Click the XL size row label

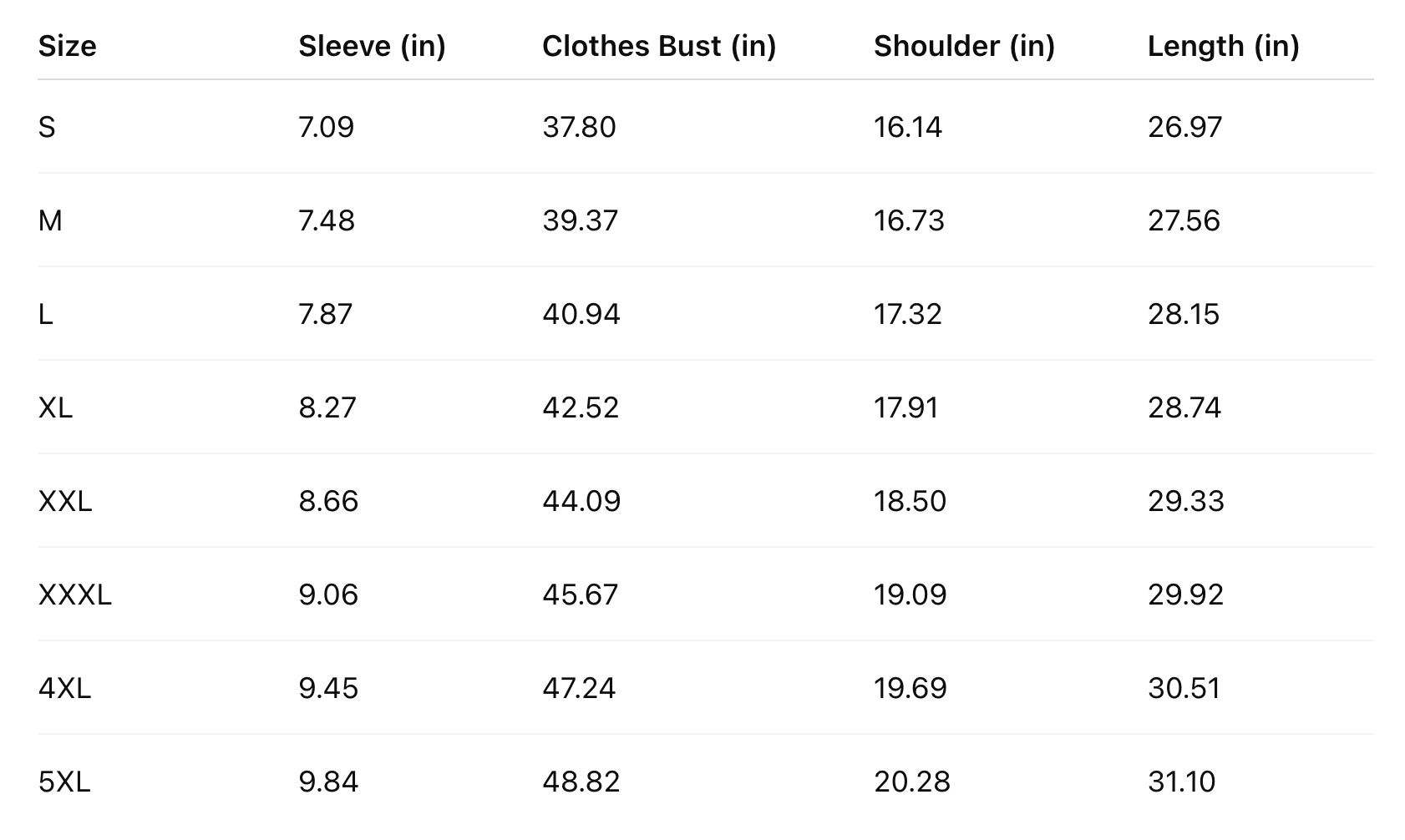click(56, 407)
